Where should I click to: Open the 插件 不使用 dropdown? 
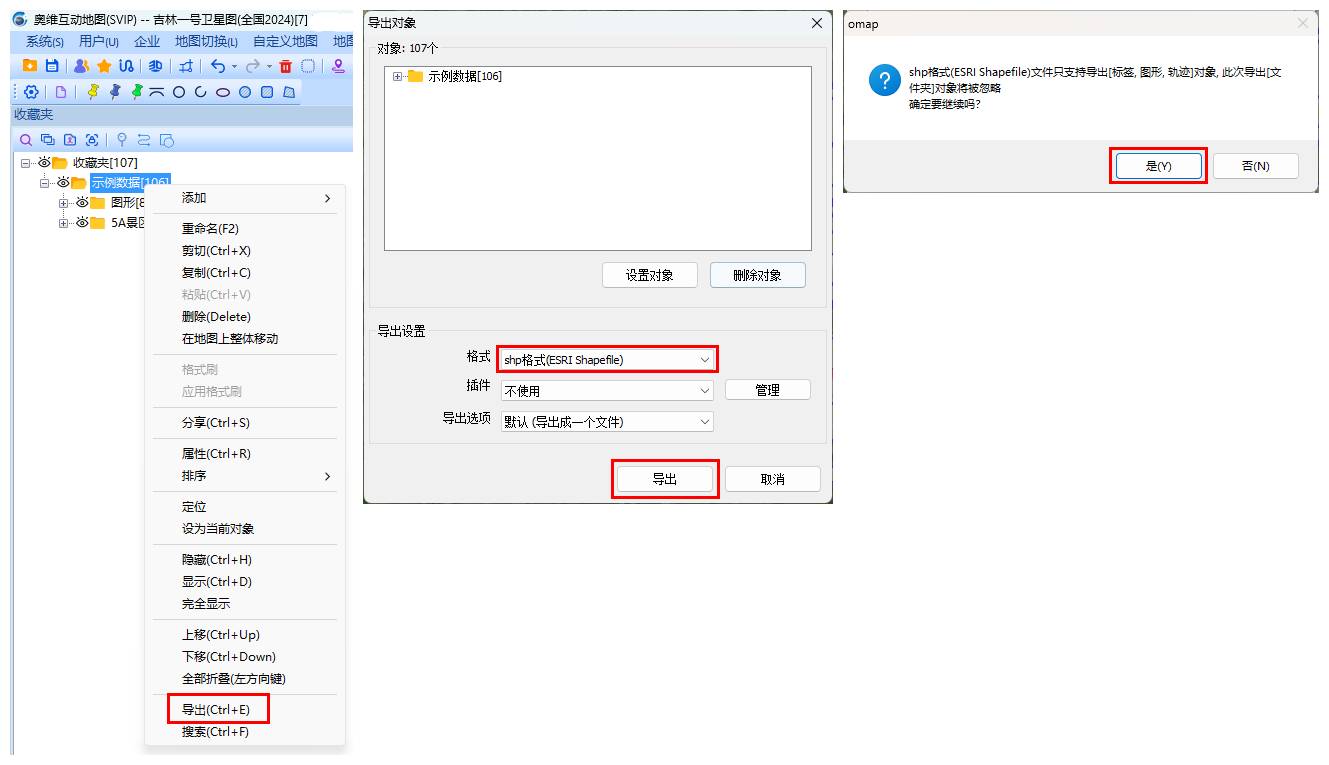[608, 390]
